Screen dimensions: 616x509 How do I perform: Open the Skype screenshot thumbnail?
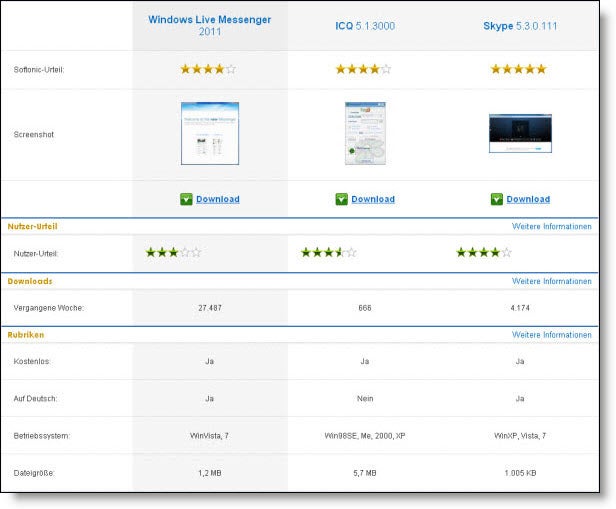[520, 133]
